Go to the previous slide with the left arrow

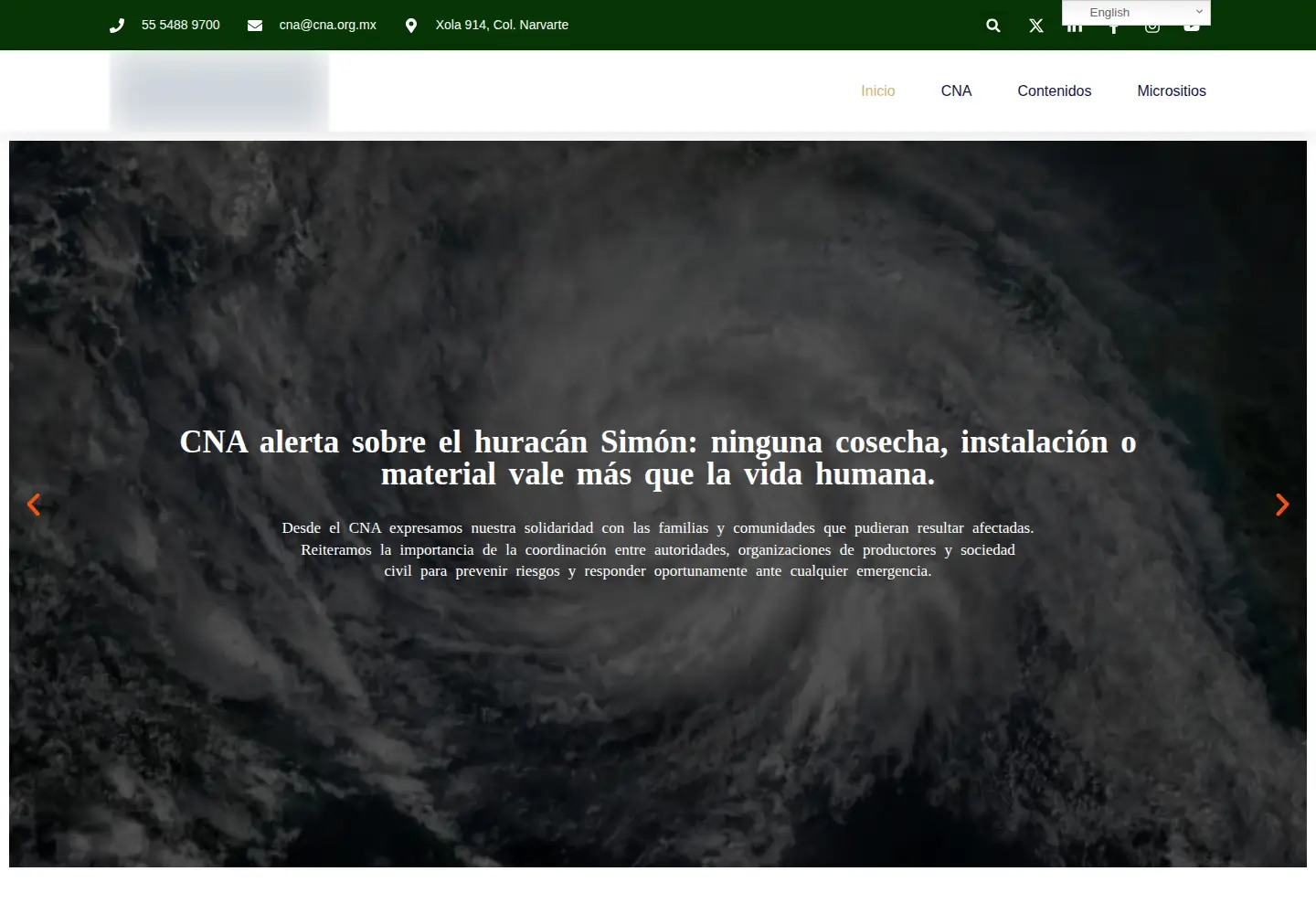click(x=34, y=505)
